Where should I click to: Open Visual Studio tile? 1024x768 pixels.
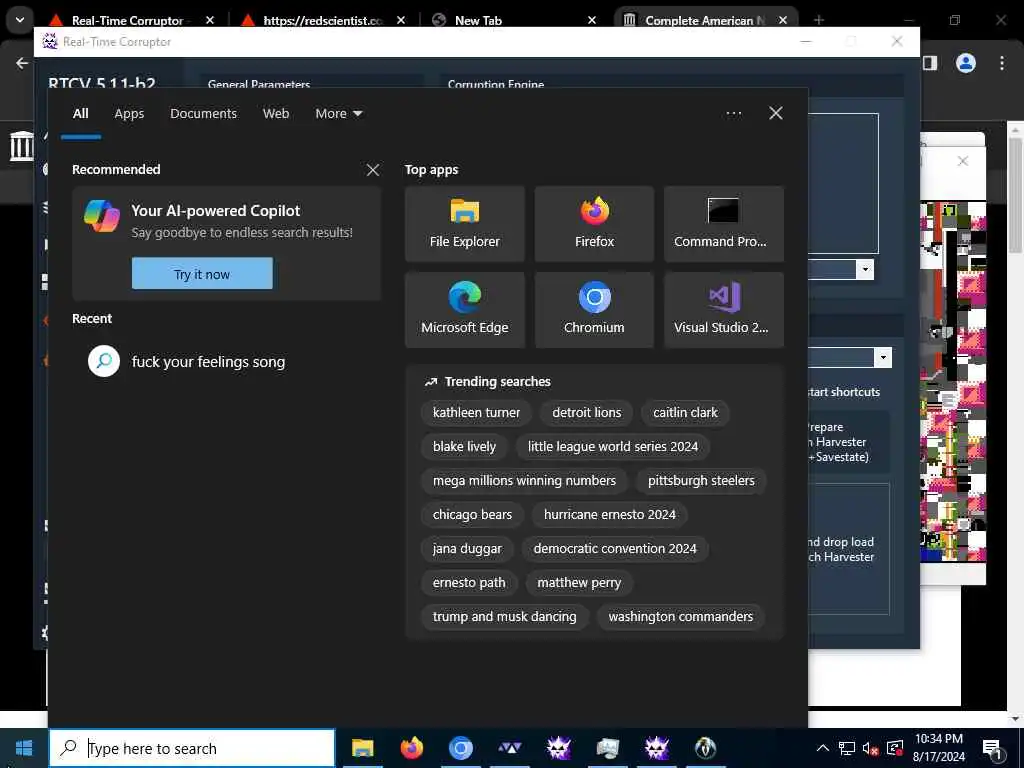pyautogui.click(x=724, y=310)
